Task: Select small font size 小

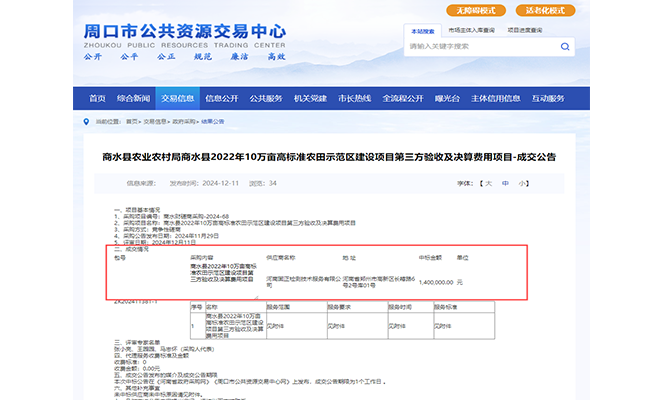Action: 523,184
